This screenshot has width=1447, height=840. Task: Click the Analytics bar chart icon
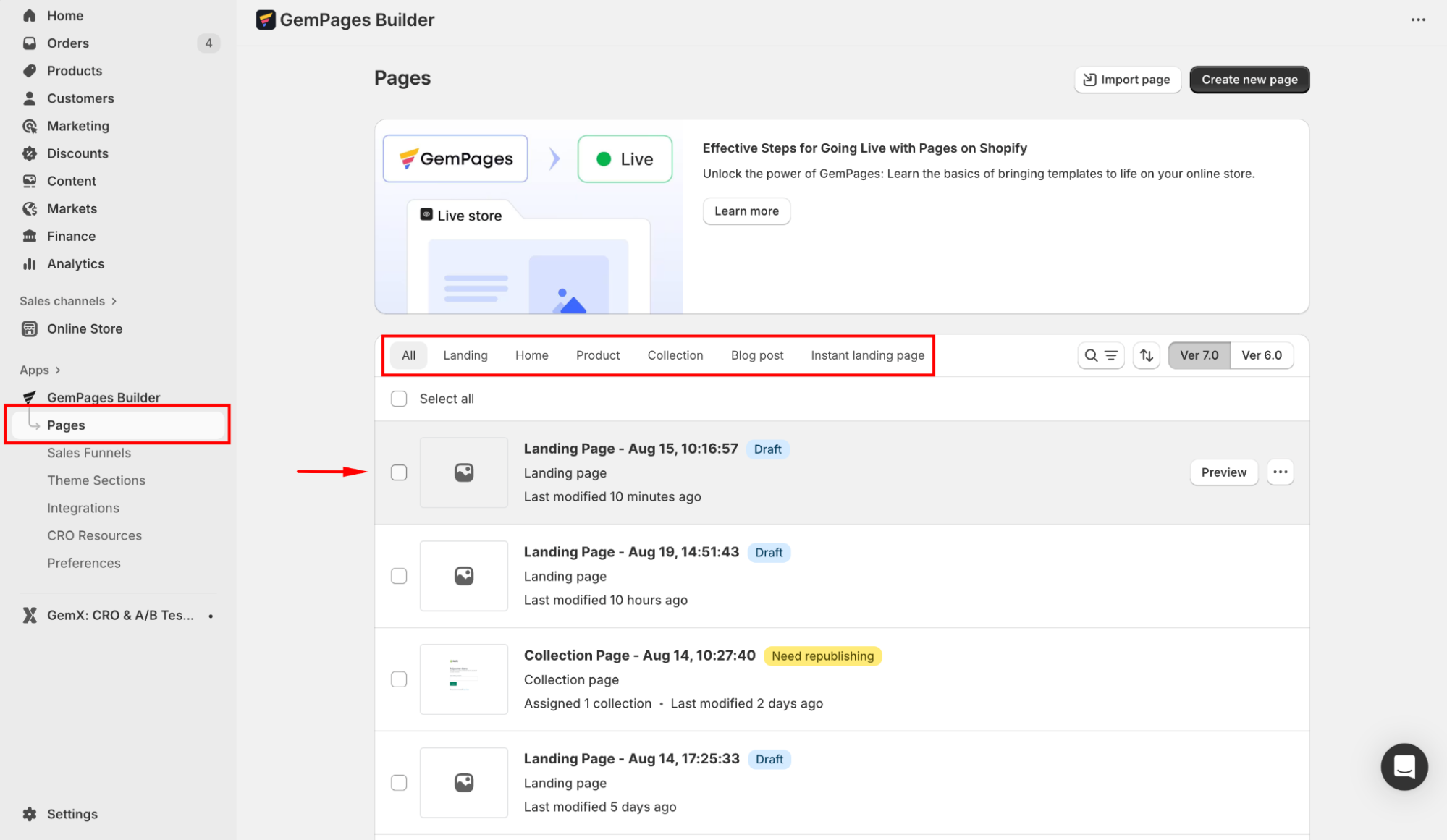(30, 264)
